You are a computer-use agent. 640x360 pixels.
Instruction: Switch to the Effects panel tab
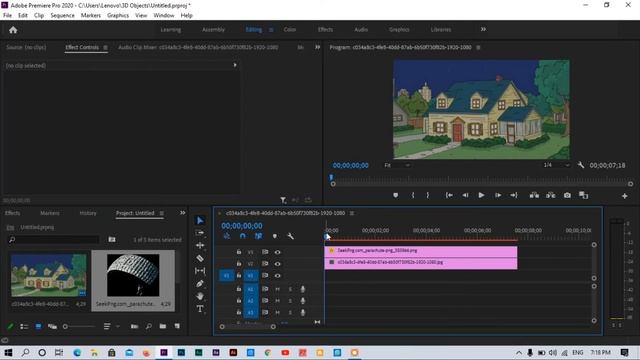(12, 213)
